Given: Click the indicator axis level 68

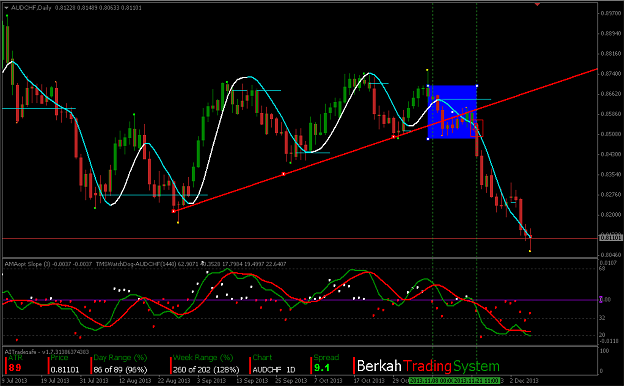Looking at the screenshot, I should tap(602, 268).
